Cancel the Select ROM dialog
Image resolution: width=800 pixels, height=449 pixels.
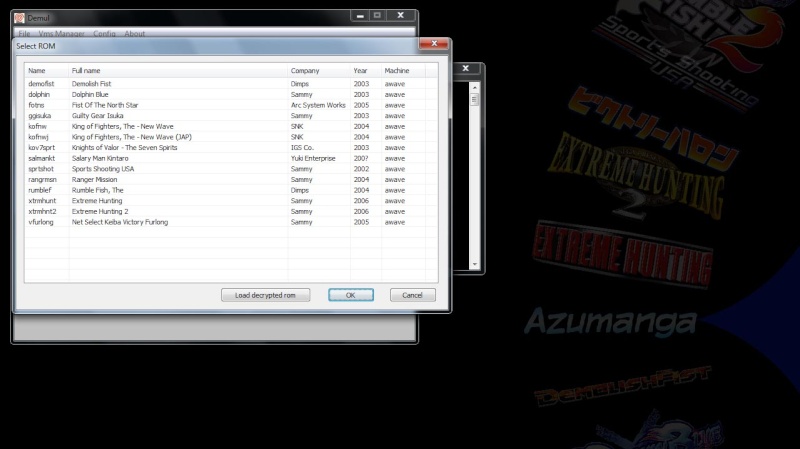412,295
